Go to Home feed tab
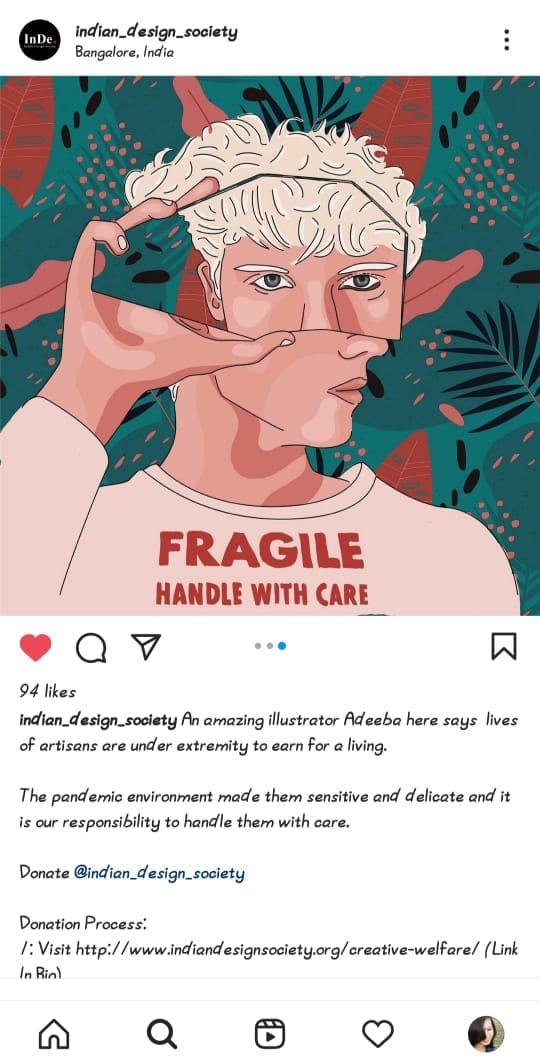The height and width of the screenshot is (1062, 540). click(x=54, y=1034)
